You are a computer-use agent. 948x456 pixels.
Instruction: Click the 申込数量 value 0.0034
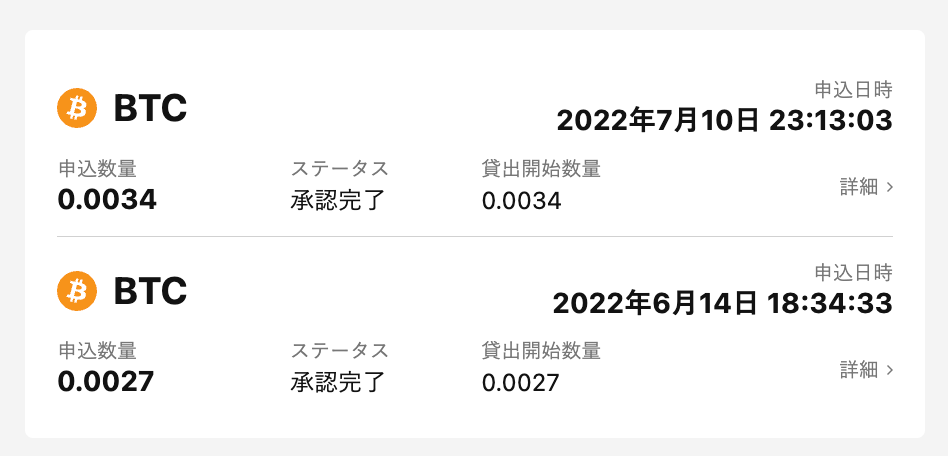coord(107,200)
